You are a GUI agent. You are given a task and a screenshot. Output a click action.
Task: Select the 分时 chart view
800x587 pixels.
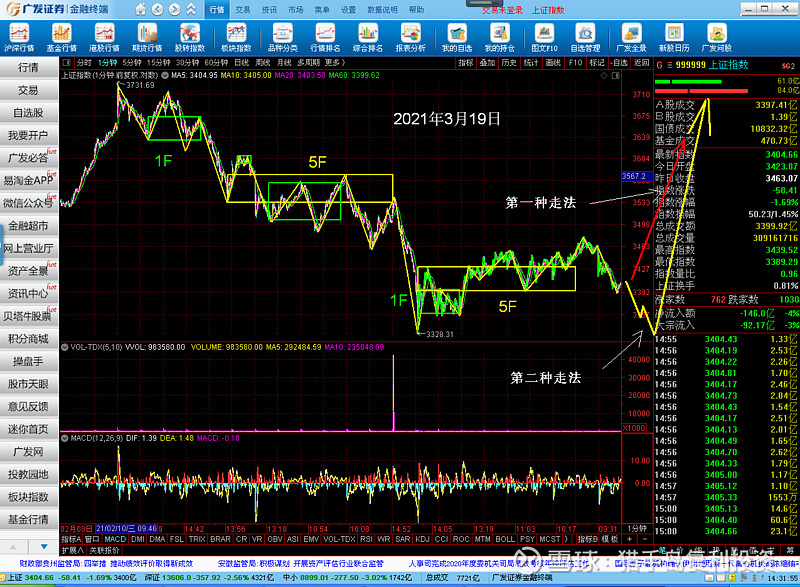(84, 63)
